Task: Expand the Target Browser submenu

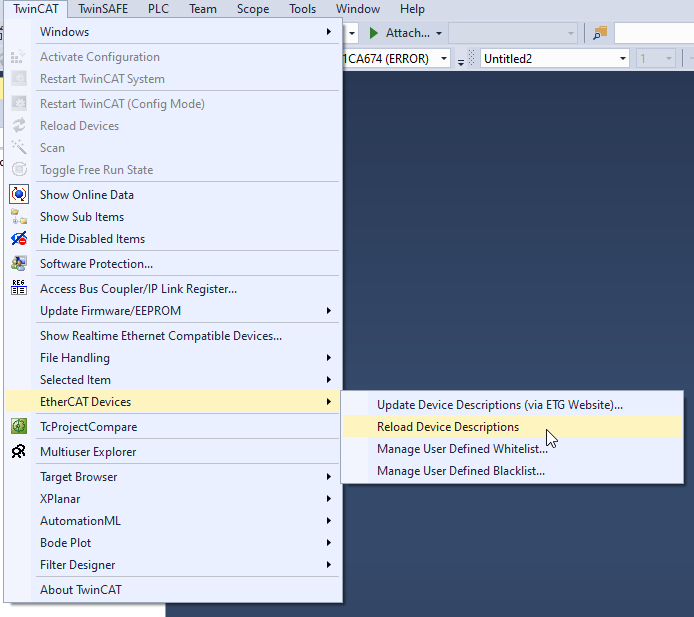Action: (x=174, y=477)
